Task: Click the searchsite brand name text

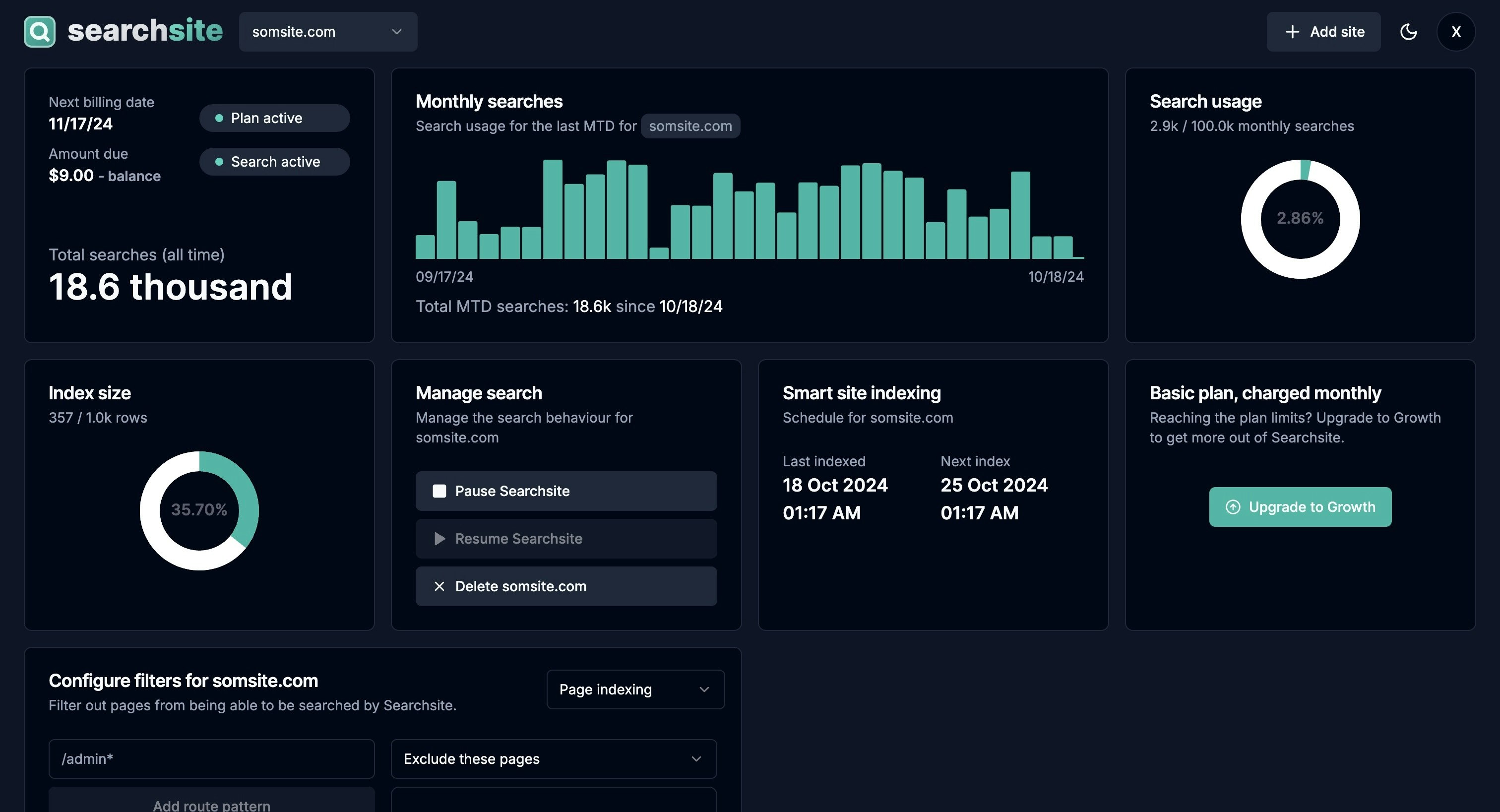Action: coord(145,30)
